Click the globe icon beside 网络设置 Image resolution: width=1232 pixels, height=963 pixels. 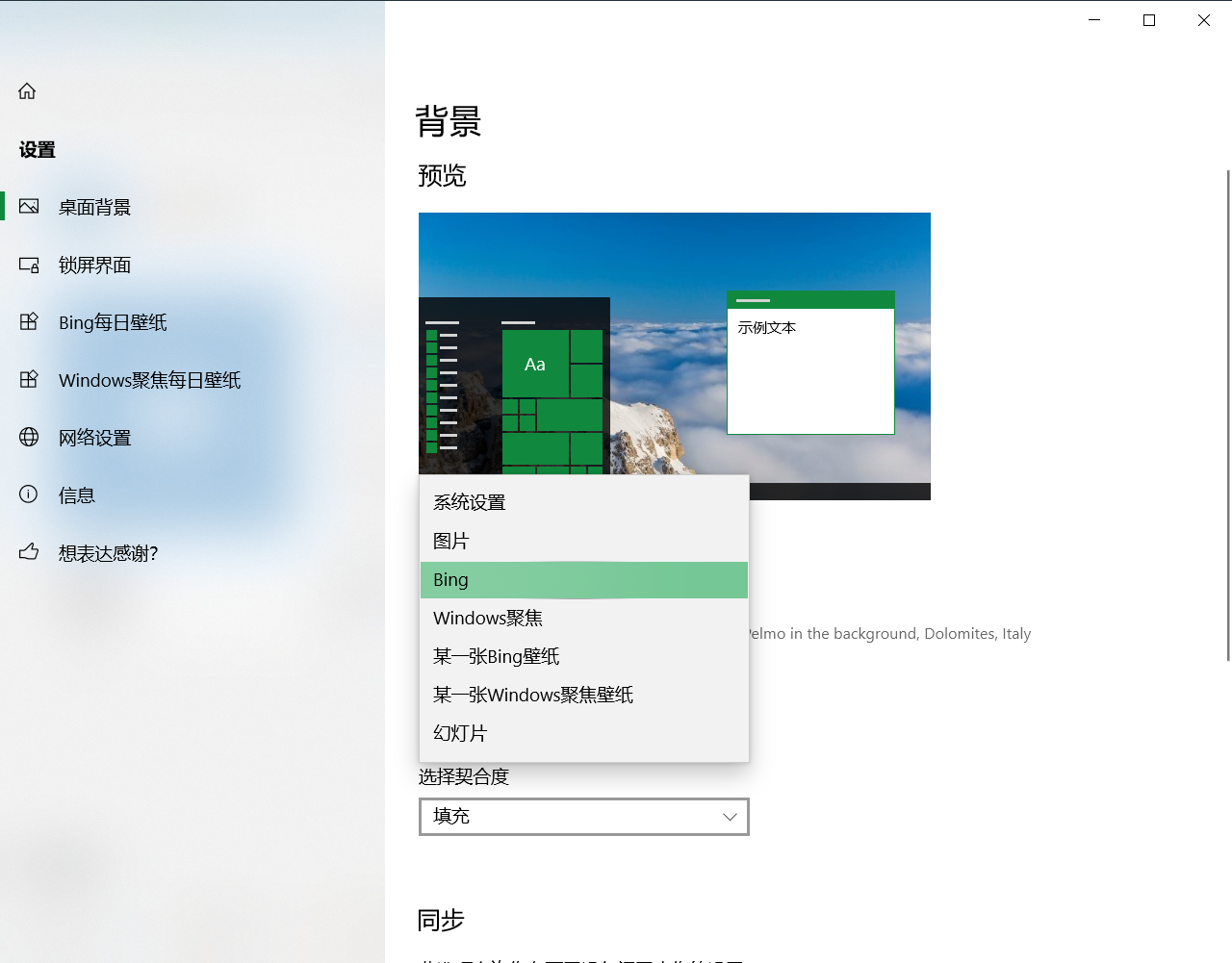(x=29, y=437)
